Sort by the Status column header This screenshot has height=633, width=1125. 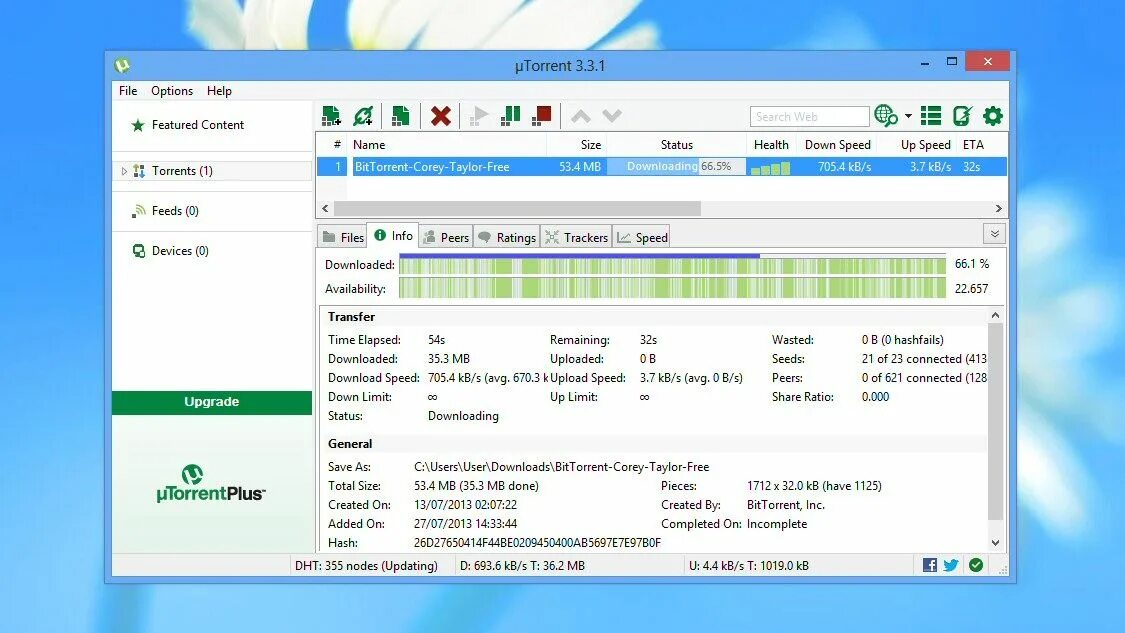[x=677, y=144]
